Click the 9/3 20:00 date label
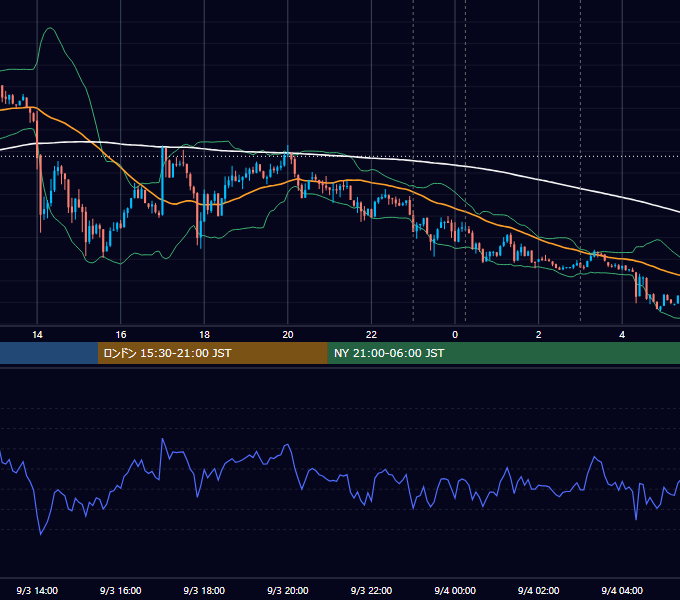 (288, 590)
